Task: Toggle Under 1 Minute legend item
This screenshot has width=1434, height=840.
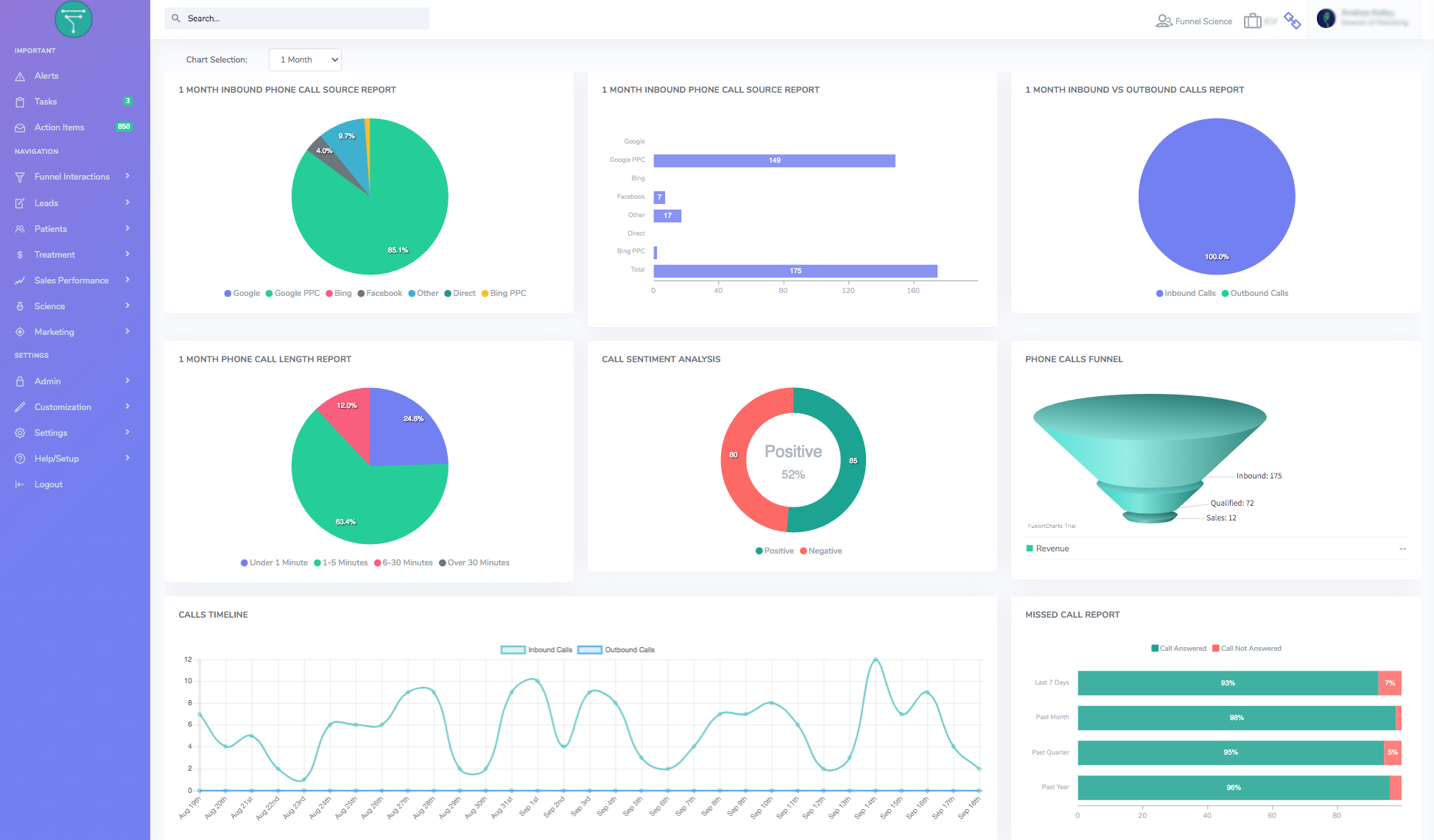Action: click(x=274, y=562)
